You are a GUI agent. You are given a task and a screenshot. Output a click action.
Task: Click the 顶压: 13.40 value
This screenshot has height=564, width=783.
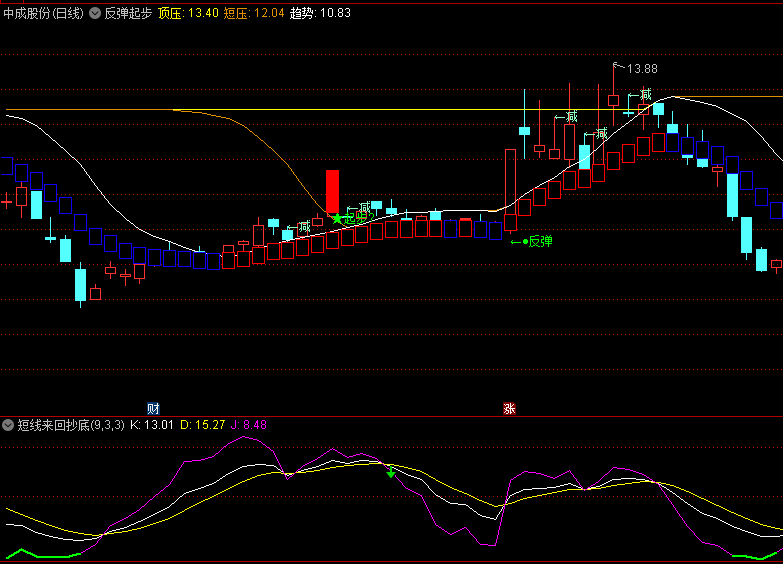click(188, 13)
